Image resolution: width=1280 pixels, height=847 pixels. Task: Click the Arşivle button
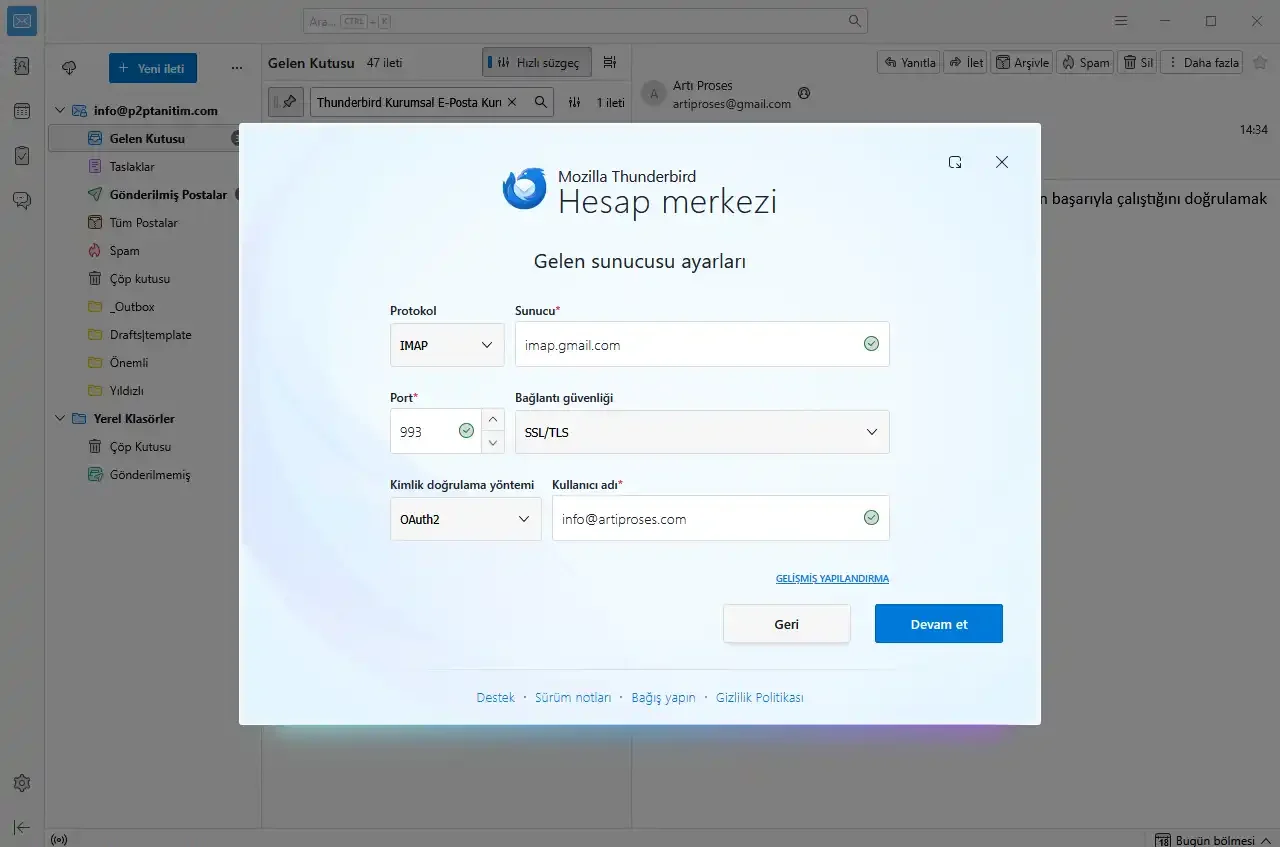pyautogui.click(x=1022, y=62)
